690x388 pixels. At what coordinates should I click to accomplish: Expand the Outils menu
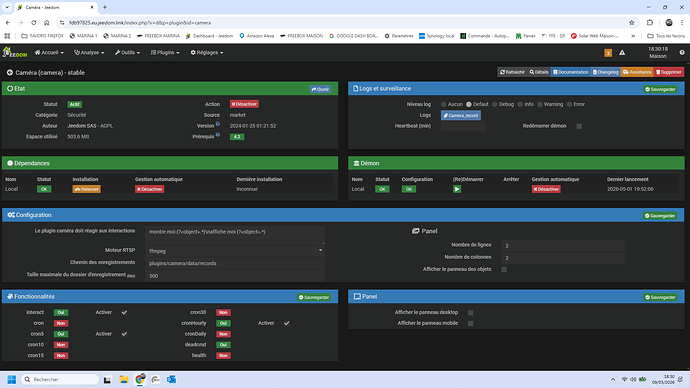(127, 52)
